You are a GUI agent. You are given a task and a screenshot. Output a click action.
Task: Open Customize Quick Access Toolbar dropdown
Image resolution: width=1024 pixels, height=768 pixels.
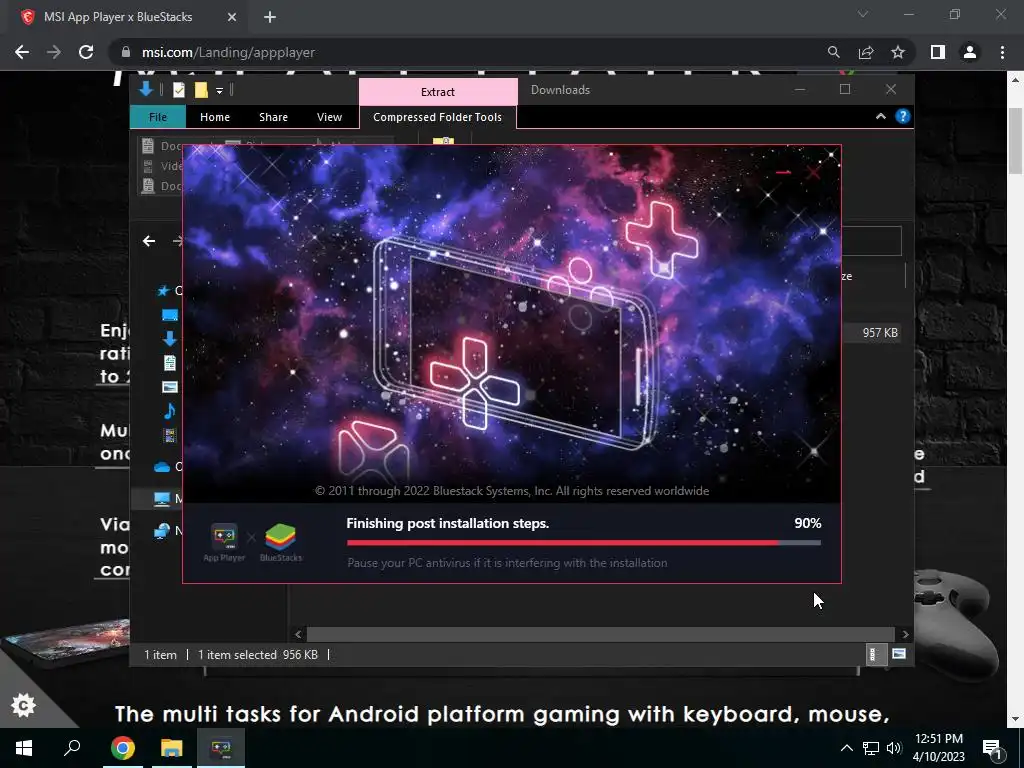[219, 91]
